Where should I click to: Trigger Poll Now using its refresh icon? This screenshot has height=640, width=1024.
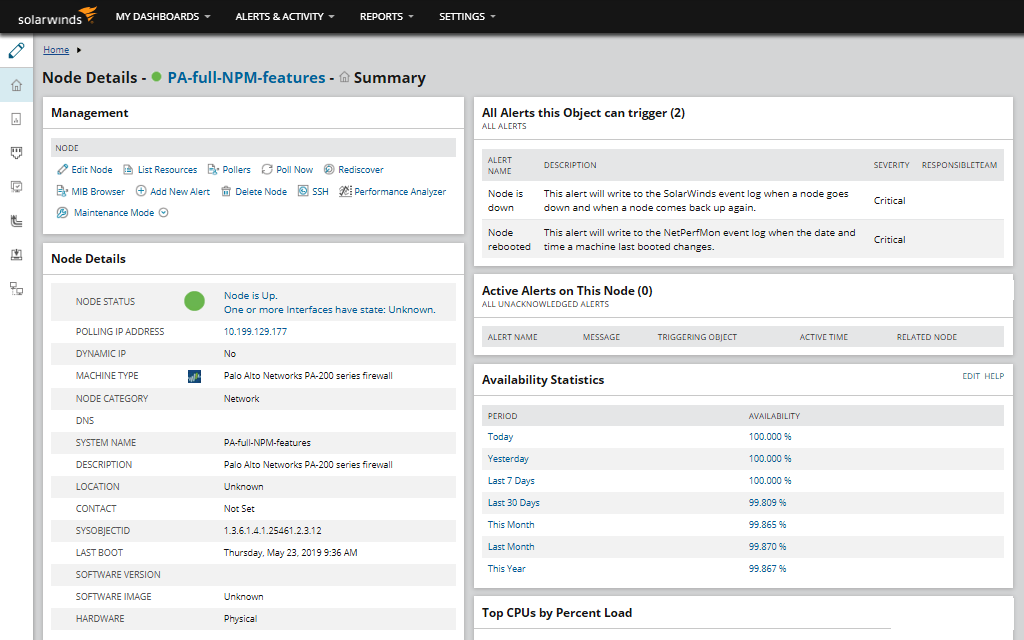(265, 169)
